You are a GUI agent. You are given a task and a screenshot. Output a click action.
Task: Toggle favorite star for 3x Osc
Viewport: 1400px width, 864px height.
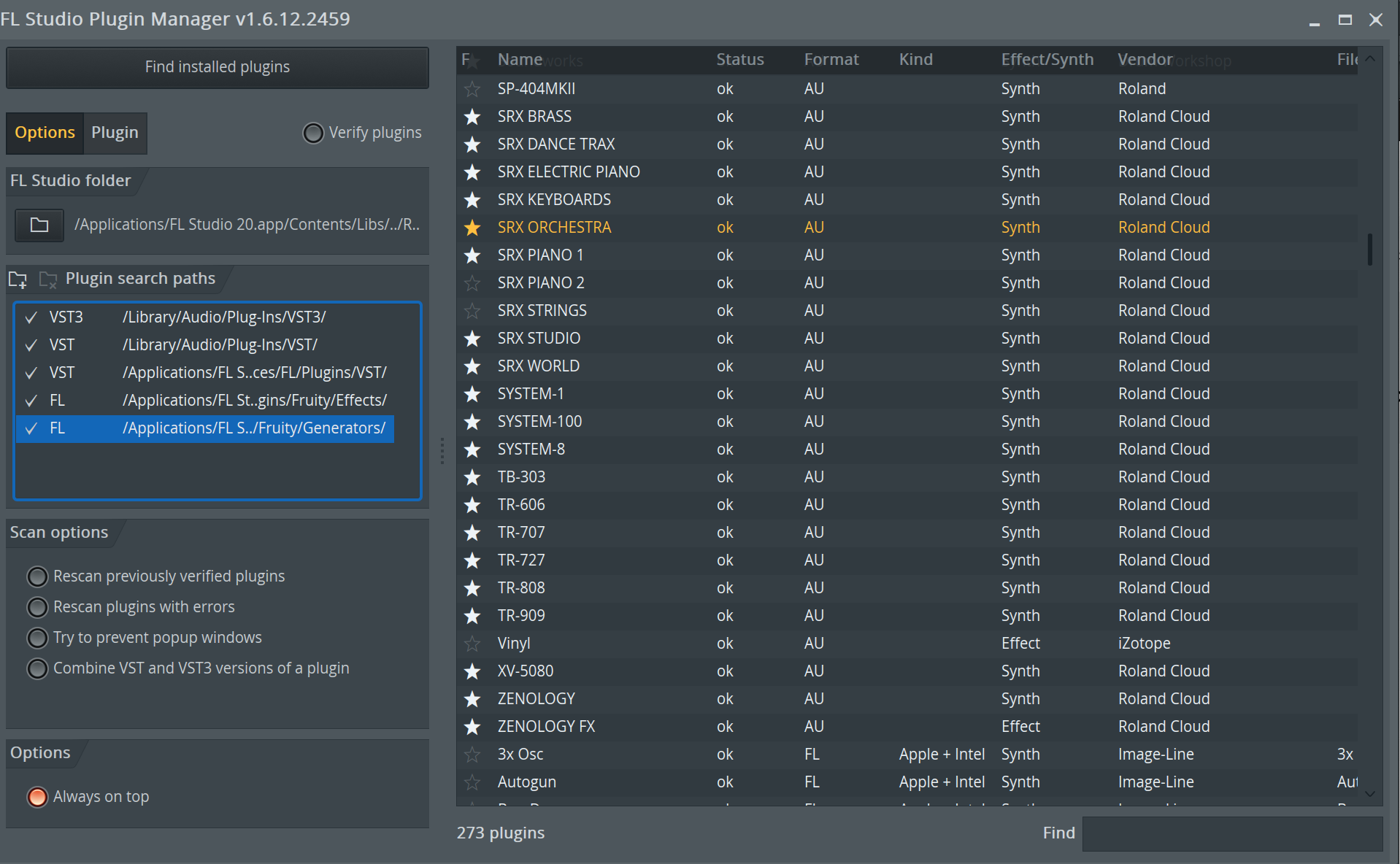[472, 755]
